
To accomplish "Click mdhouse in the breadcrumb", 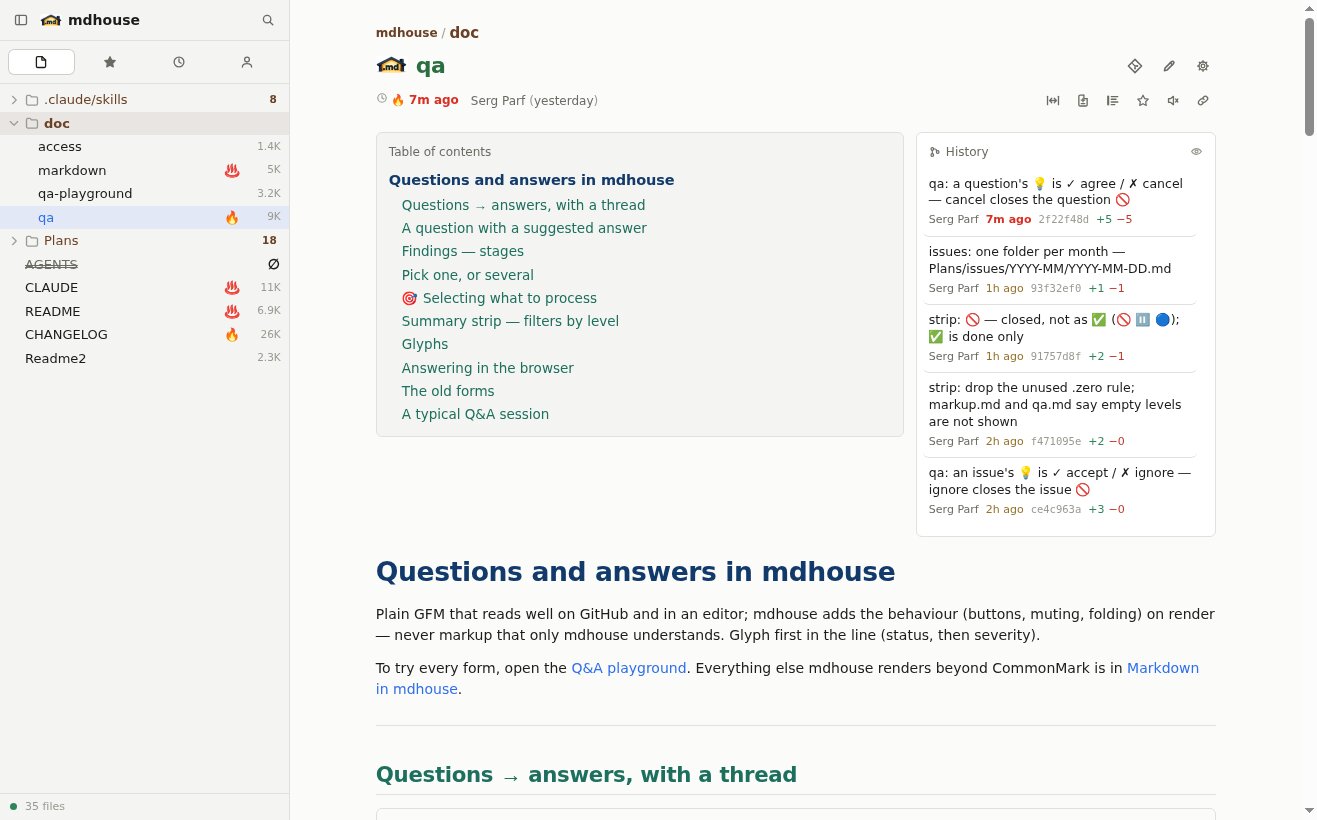I will pos(406,33).
